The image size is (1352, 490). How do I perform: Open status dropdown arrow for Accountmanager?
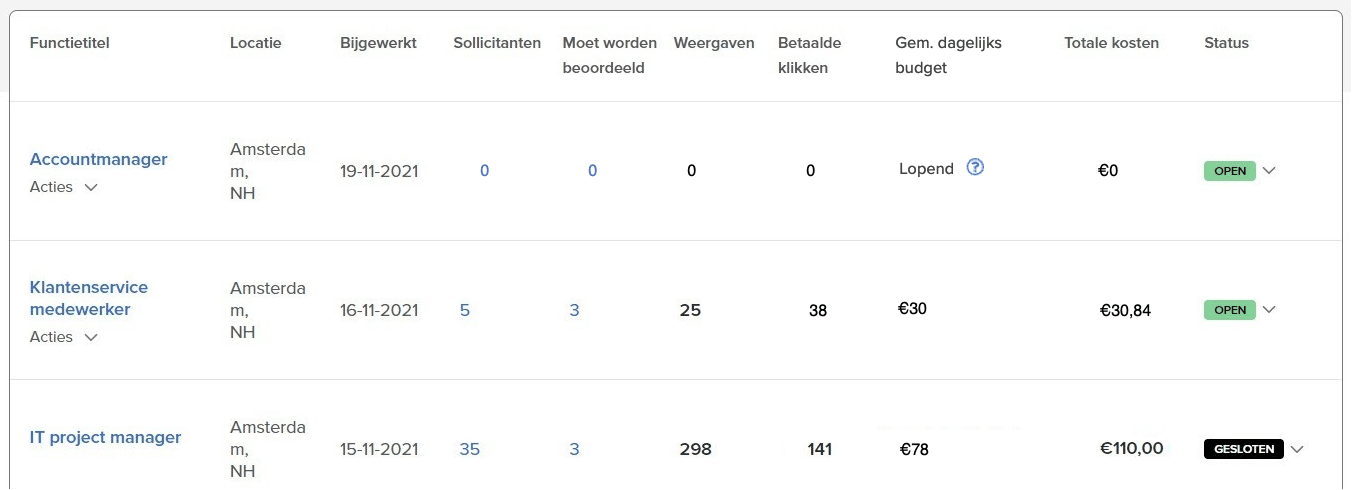(1269, 170)
